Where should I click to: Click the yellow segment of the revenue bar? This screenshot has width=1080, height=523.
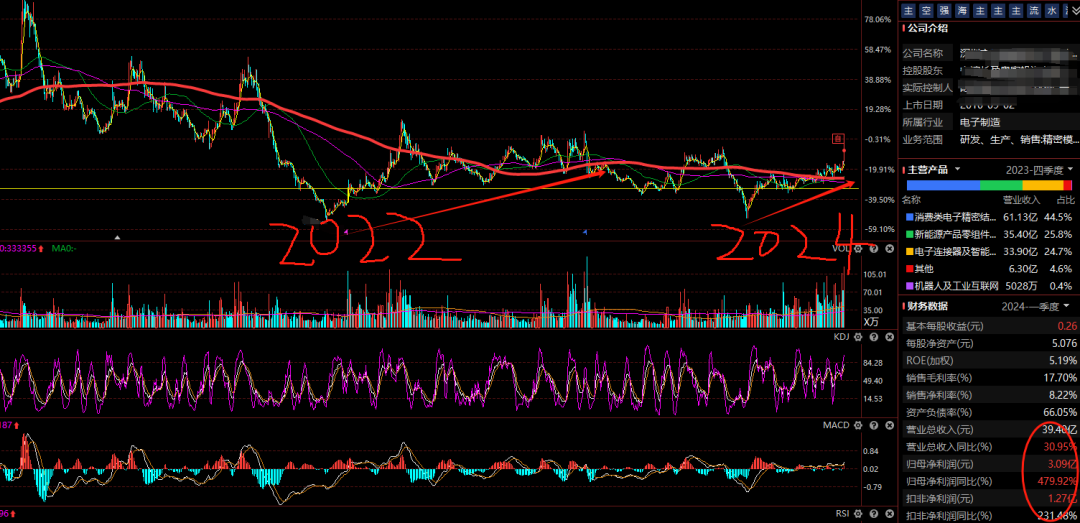coord(1043,185)
